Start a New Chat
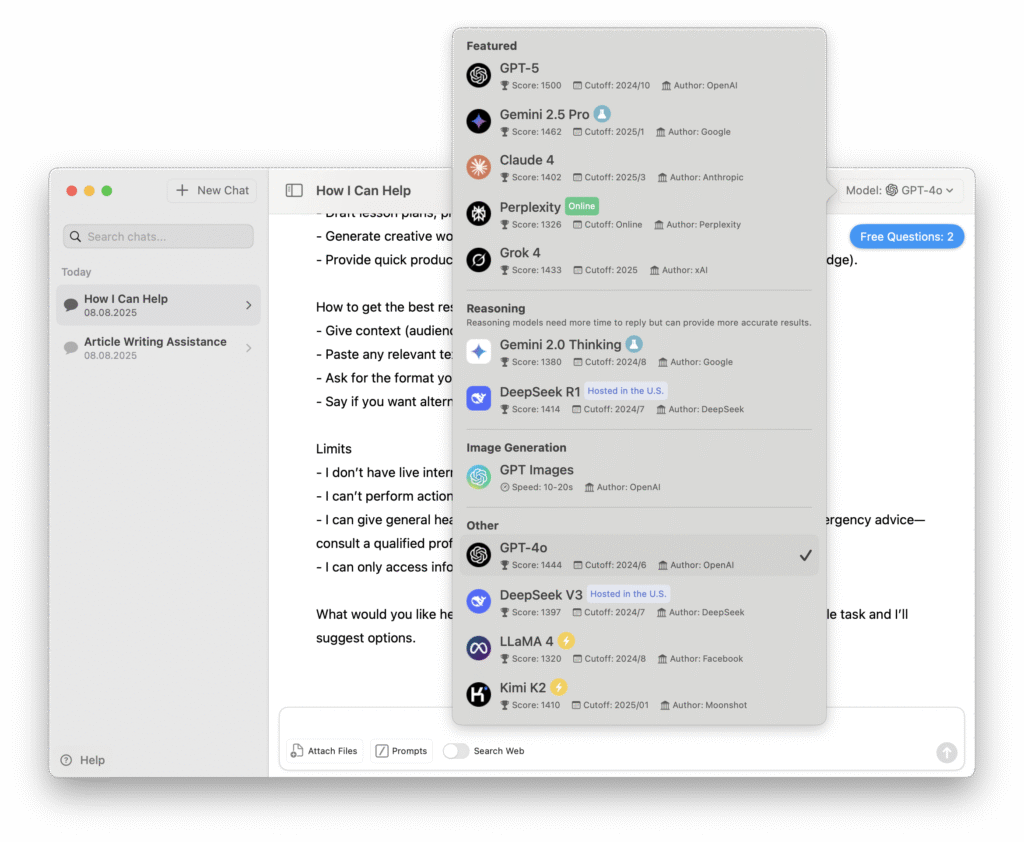The width and height of the screenshot is (1024, 842). pyautogui.click(x=212, y=190)
